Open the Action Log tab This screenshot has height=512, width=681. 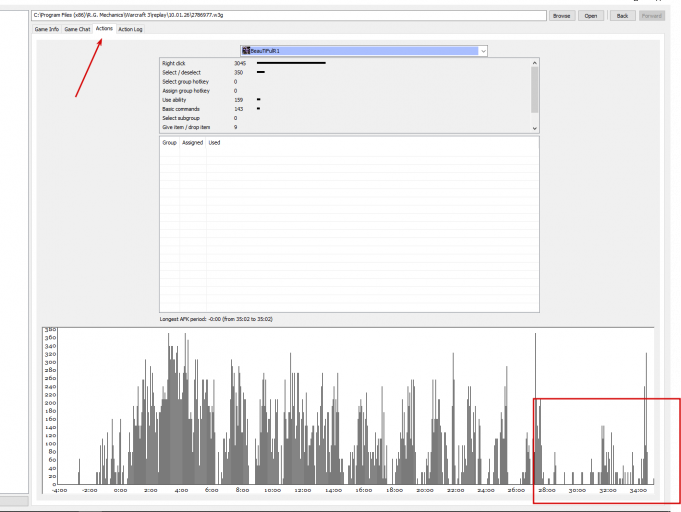point(130,29)
